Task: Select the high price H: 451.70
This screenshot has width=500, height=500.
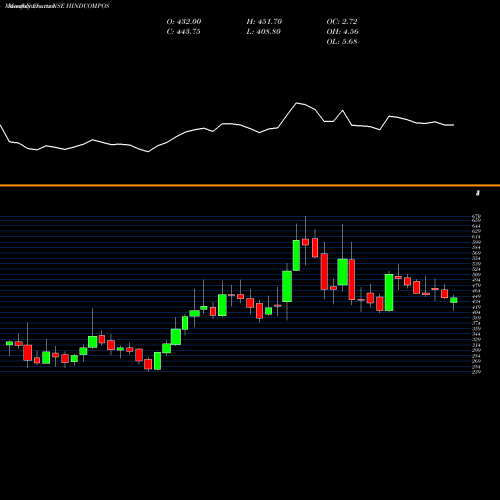Action: point(264,21)
